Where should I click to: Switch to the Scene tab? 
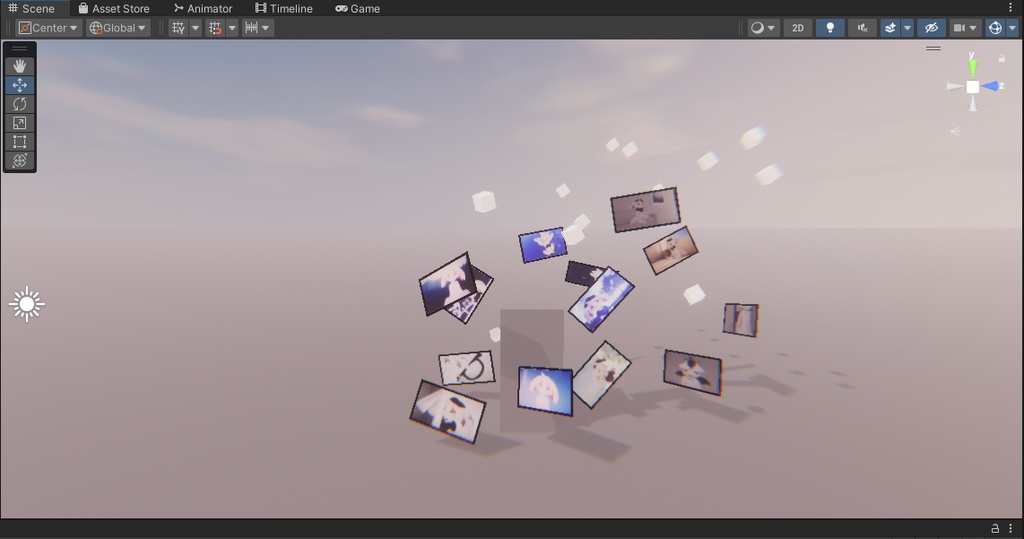(31, 8)
